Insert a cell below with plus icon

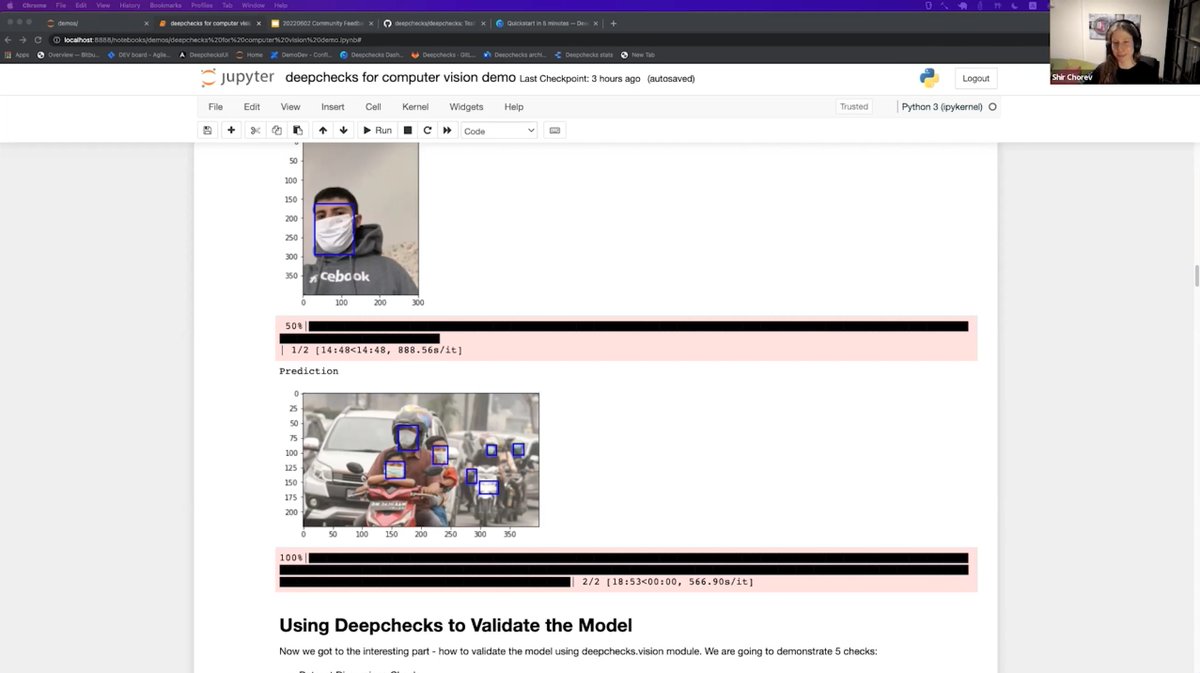[231, 130]
